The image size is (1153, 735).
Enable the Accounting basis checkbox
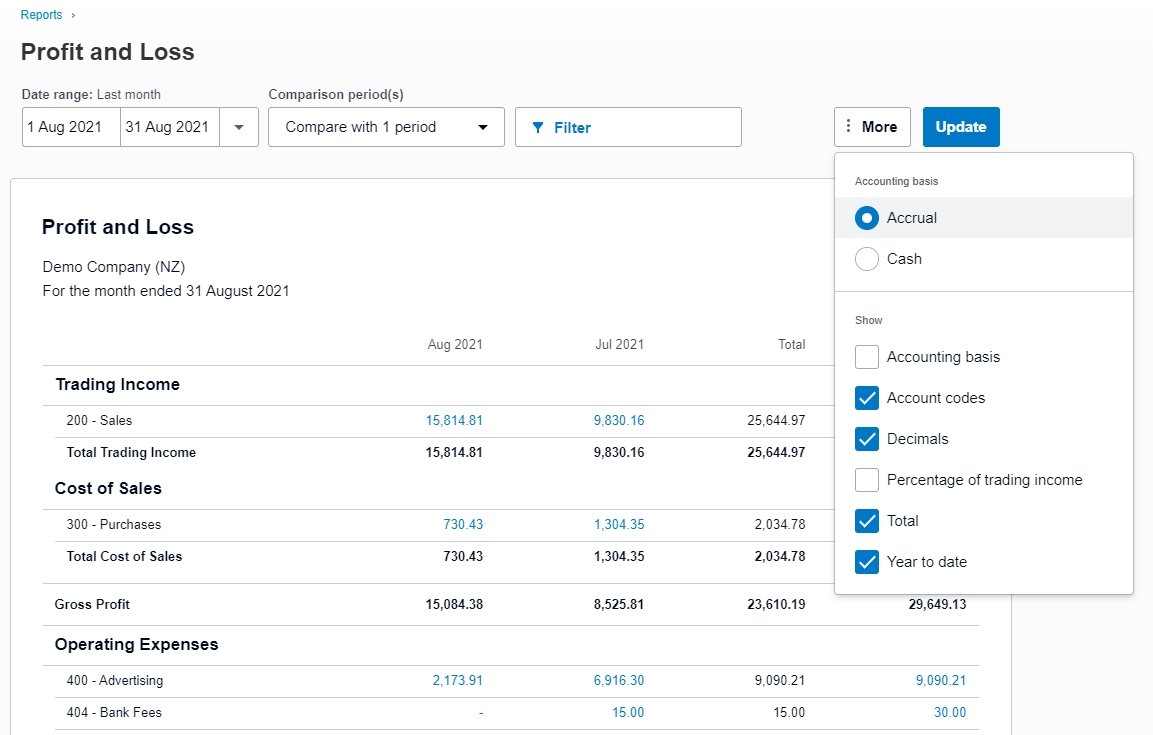click(866, 357)
